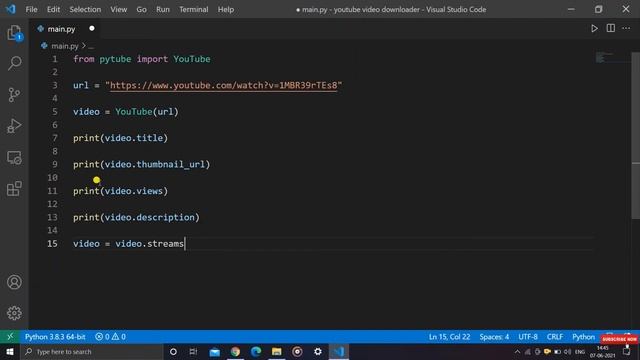
Task: Open the Remote Explorer view
Action: tap(14, 158)
